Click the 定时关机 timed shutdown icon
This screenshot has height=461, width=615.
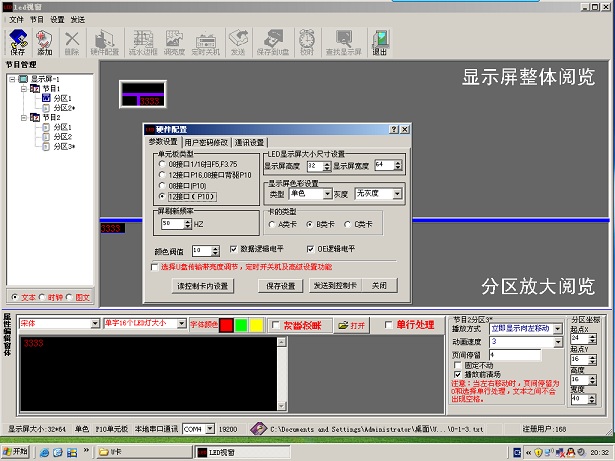(204, 41)
